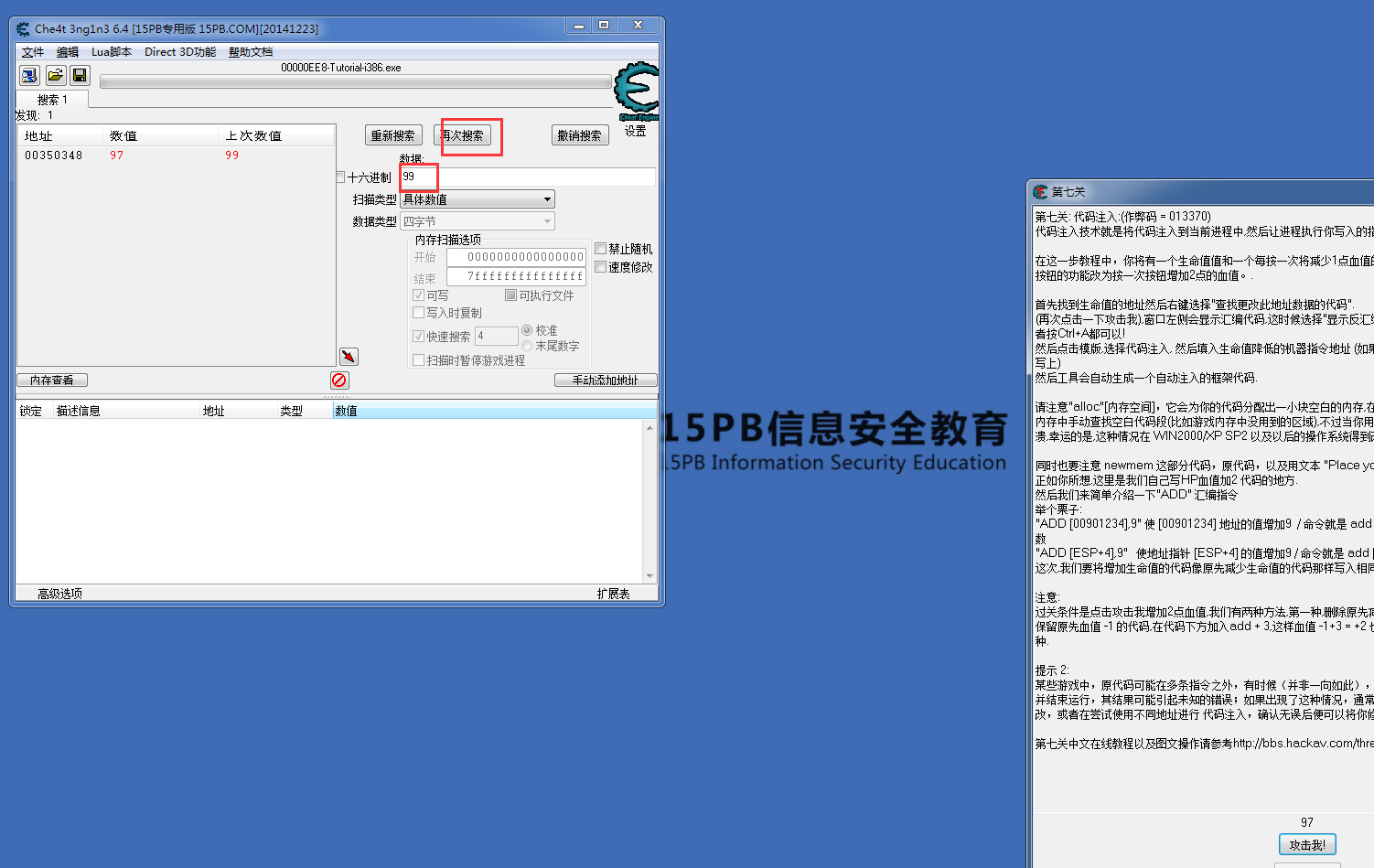Click the 撤销搜索 undo scan button
This screenshot has height=868, width=1374.
pyautogui.click(x=580, y=135)
